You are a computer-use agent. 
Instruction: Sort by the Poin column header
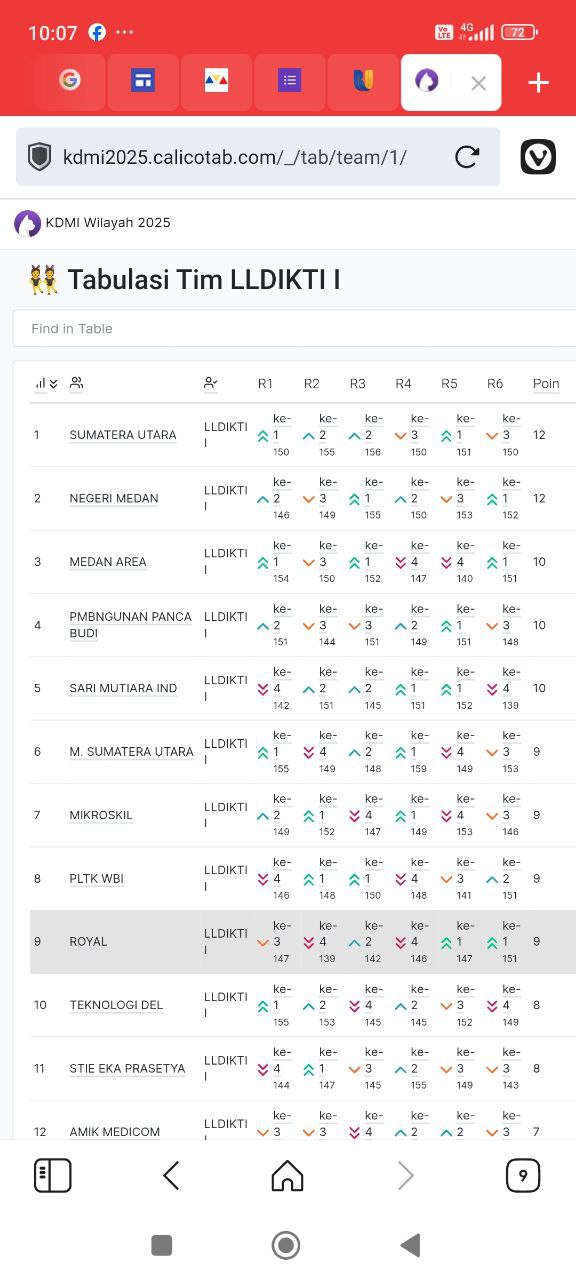546,384
